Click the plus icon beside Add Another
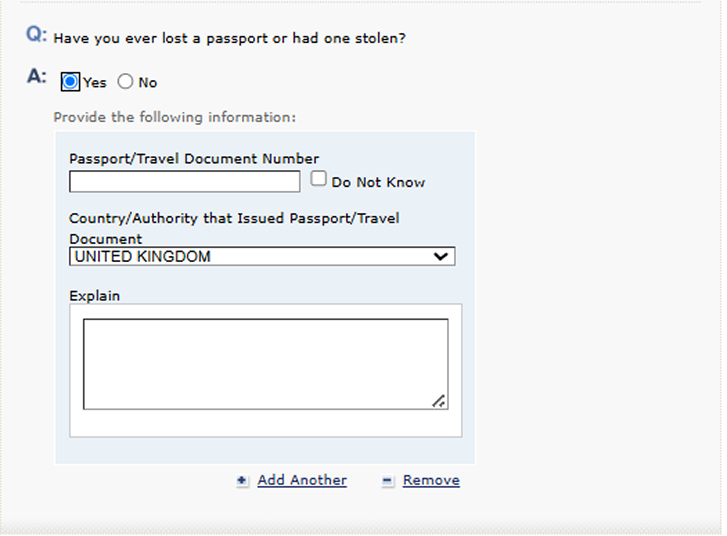 tap(242, 481)
